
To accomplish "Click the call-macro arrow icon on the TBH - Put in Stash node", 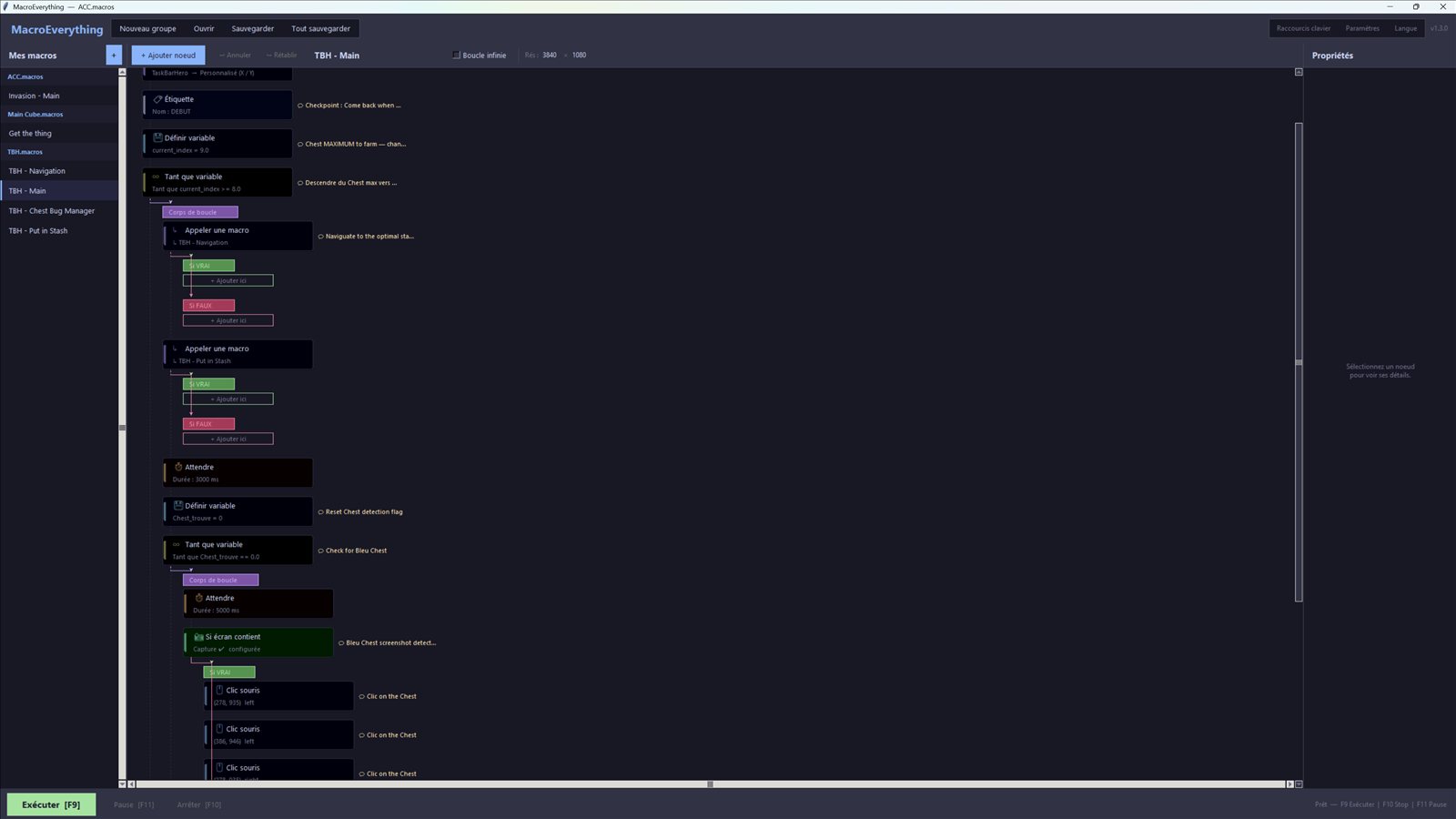I will pos(175,349).
